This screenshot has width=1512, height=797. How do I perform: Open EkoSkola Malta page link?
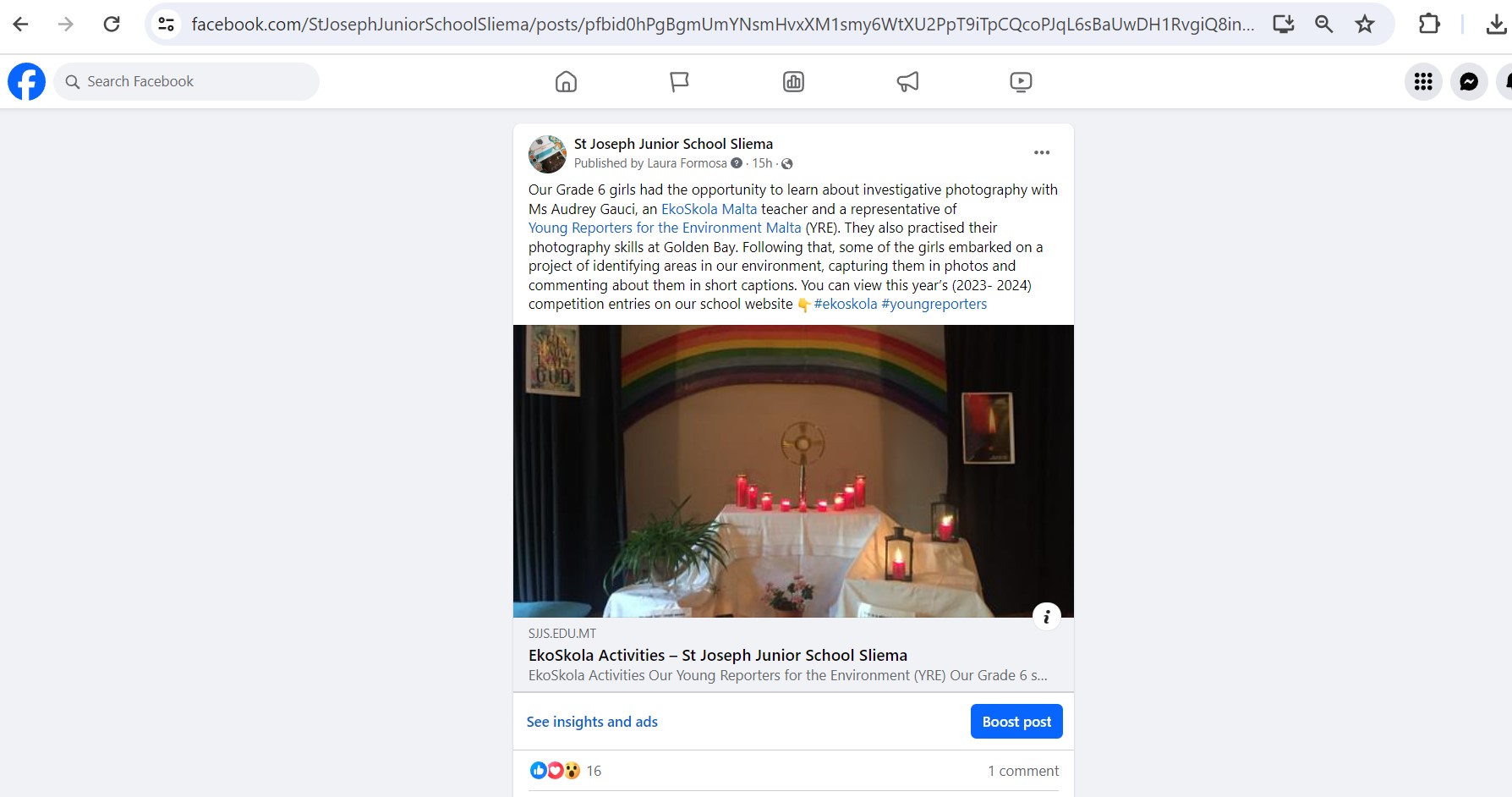(x=709, y=209)
